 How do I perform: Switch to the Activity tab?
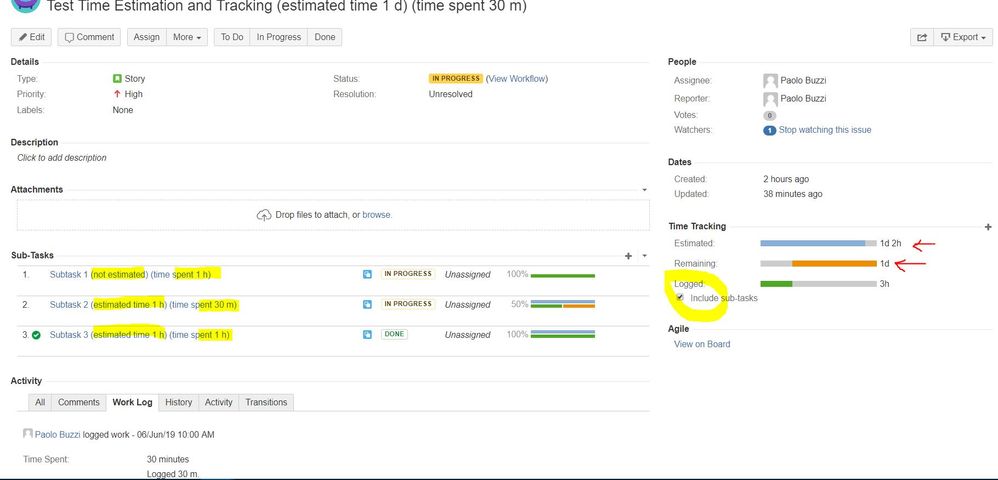[x=218, y=402]
